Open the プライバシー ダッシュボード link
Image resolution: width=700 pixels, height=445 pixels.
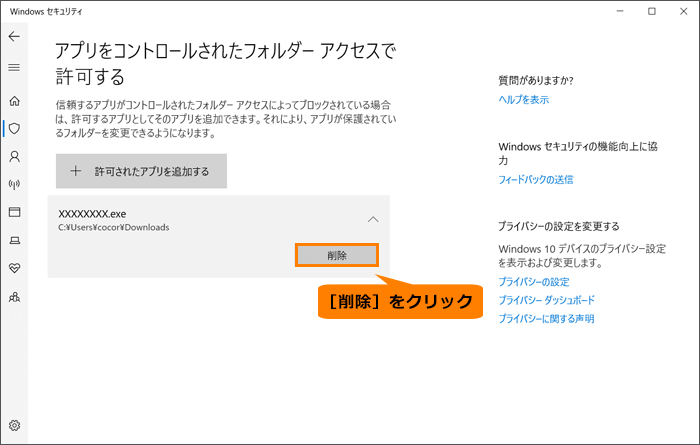546,300
